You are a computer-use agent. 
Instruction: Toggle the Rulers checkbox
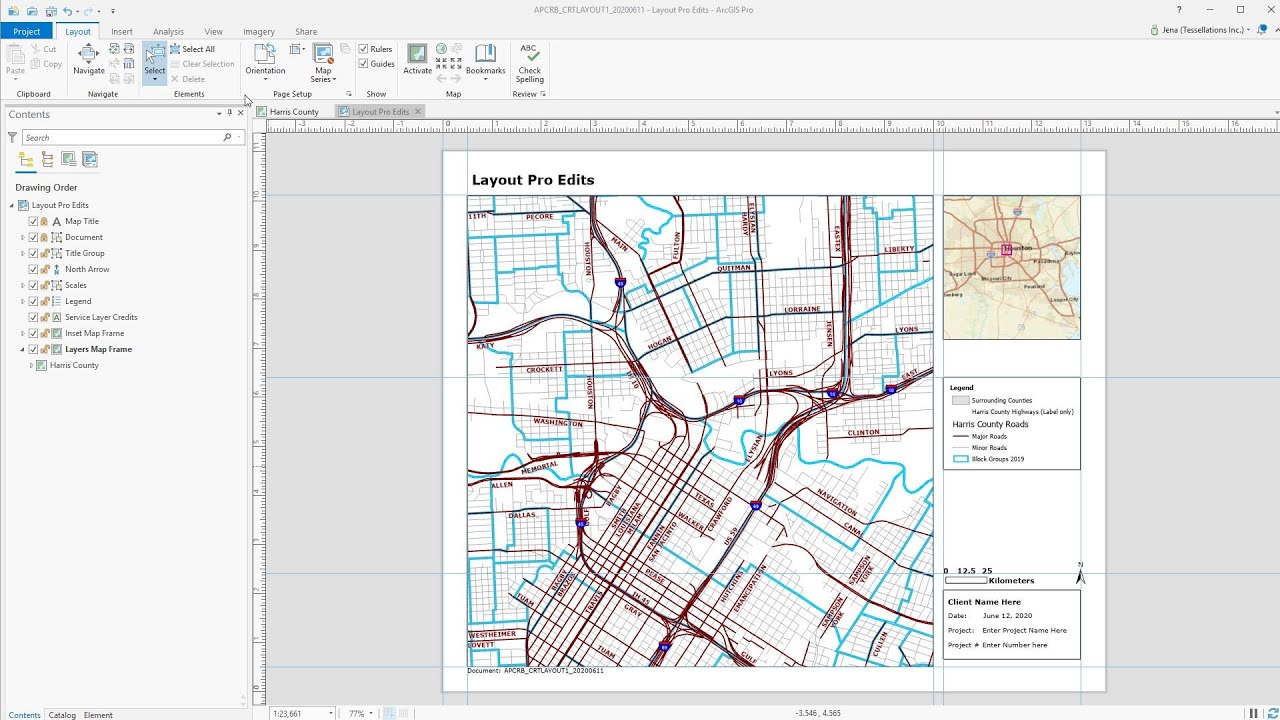point(364,49)
